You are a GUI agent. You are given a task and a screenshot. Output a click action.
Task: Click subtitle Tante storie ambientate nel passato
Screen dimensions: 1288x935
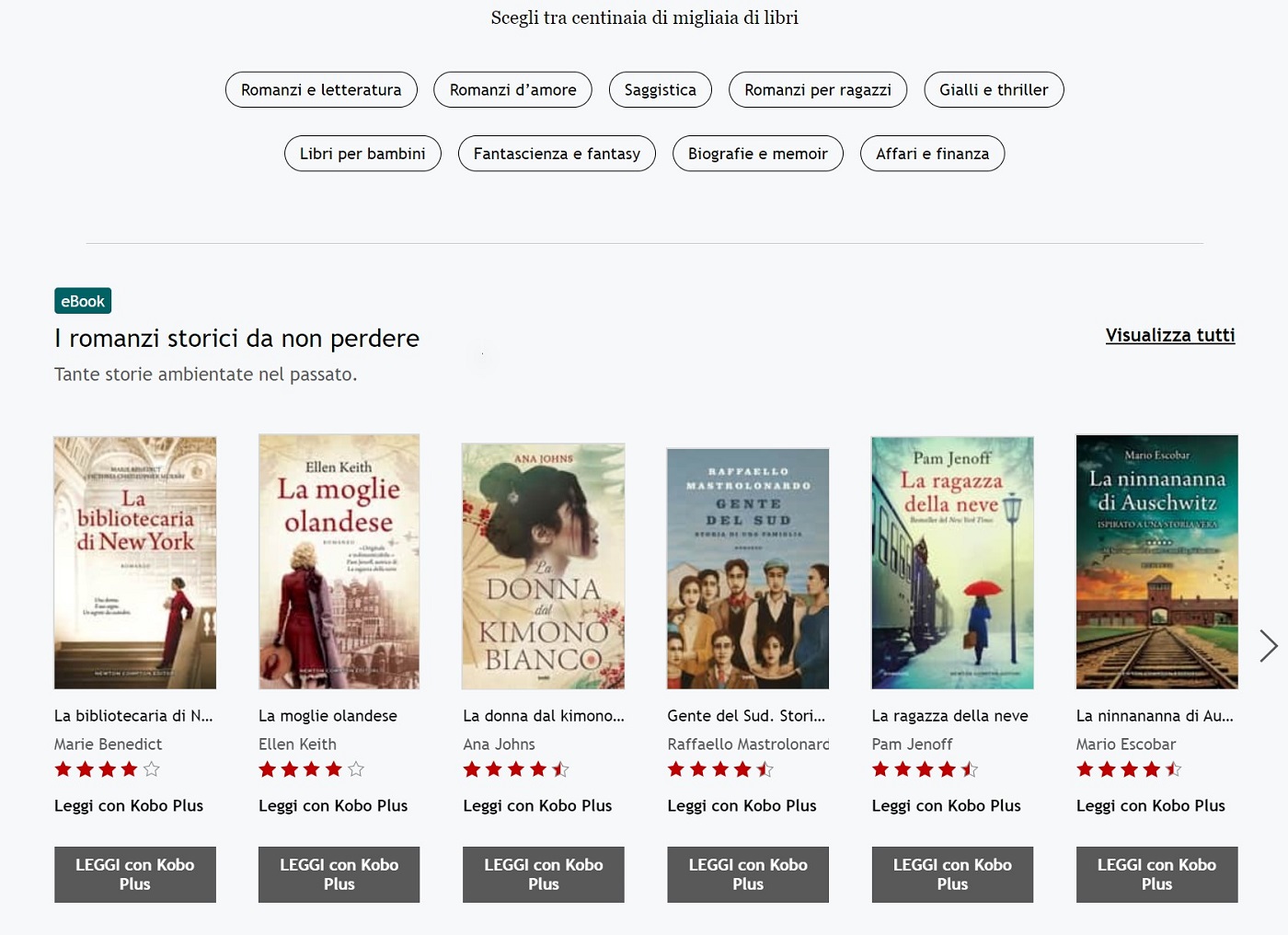coord(206,375)
